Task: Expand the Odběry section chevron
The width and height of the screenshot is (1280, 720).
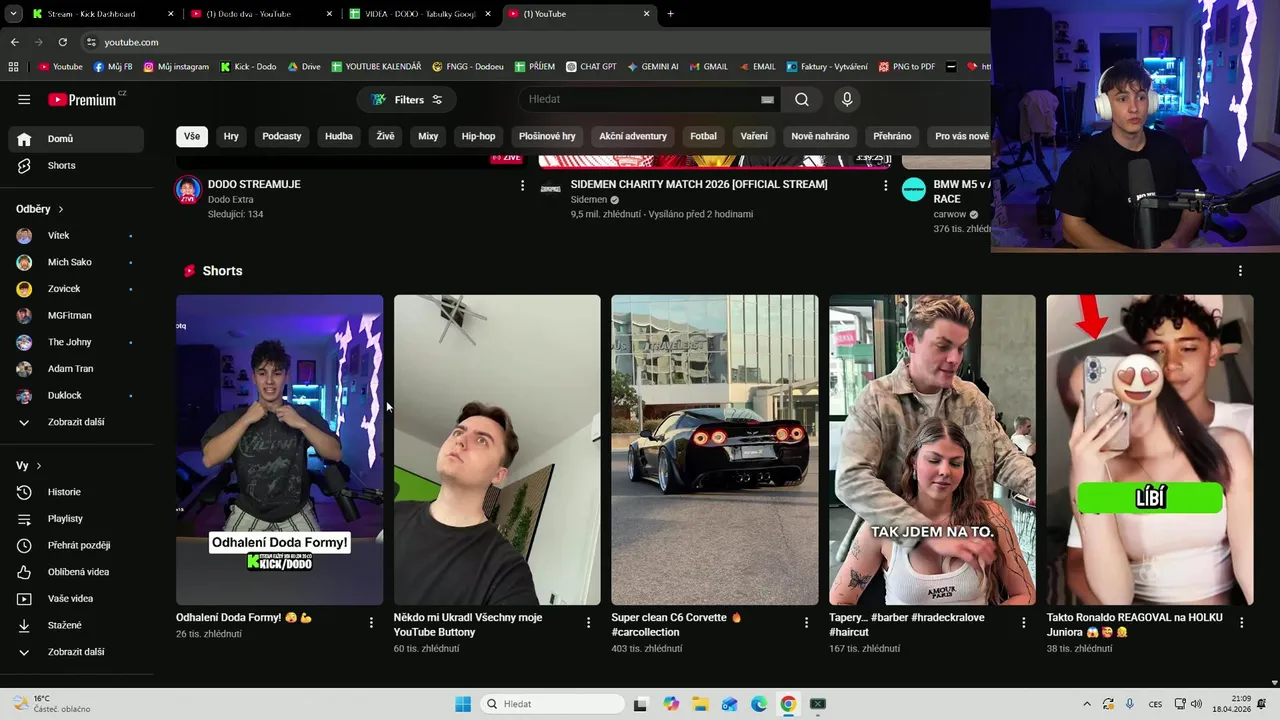Action: (x=61, y=209)
